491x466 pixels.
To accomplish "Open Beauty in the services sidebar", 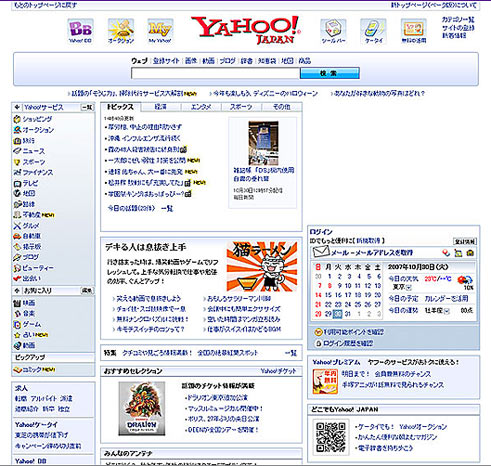I will point(38,268).
